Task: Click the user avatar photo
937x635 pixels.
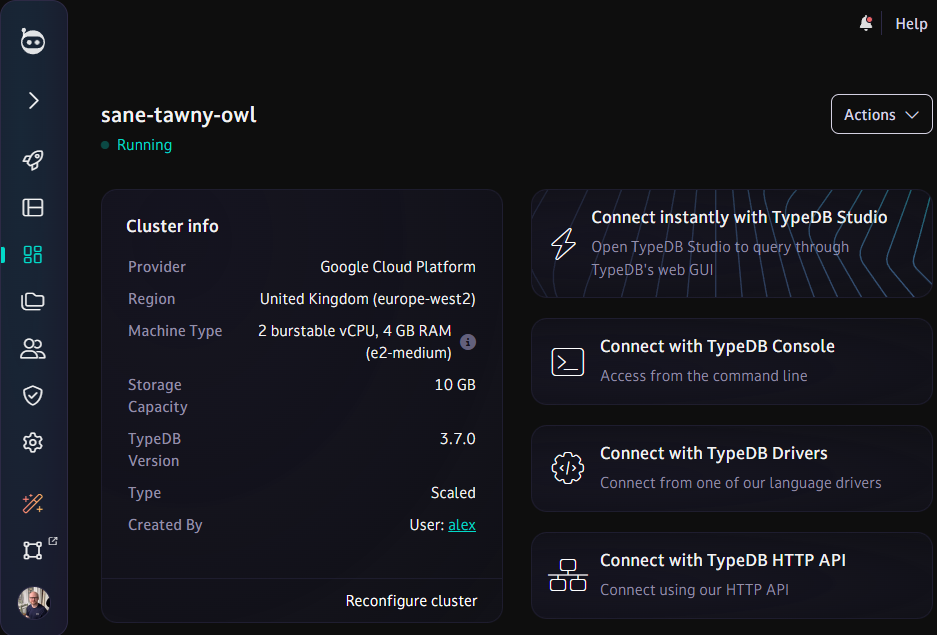Action: coord(33,603)
